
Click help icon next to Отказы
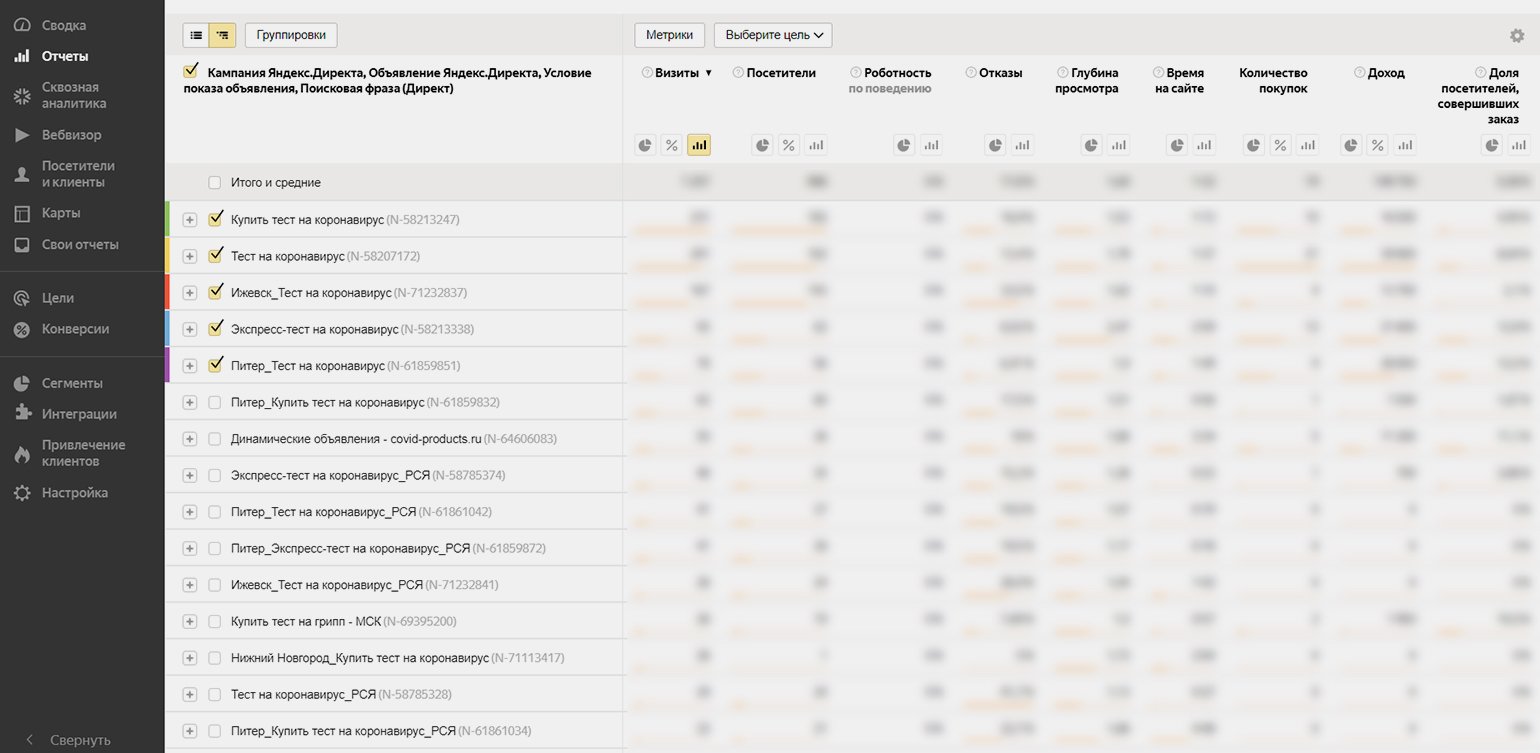coord(971,73)
